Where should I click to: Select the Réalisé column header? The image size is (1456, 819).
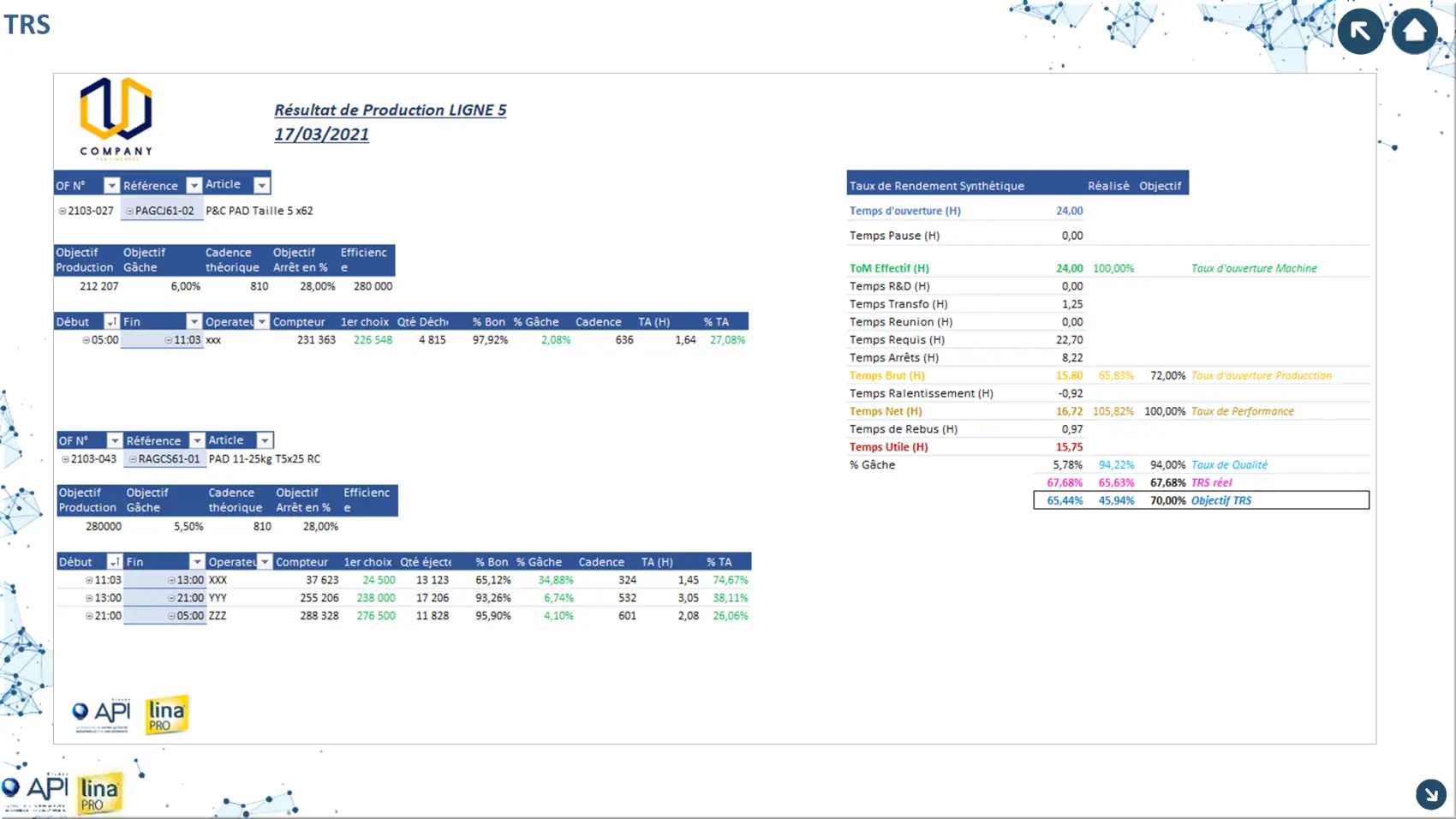tap(1107, 186)
